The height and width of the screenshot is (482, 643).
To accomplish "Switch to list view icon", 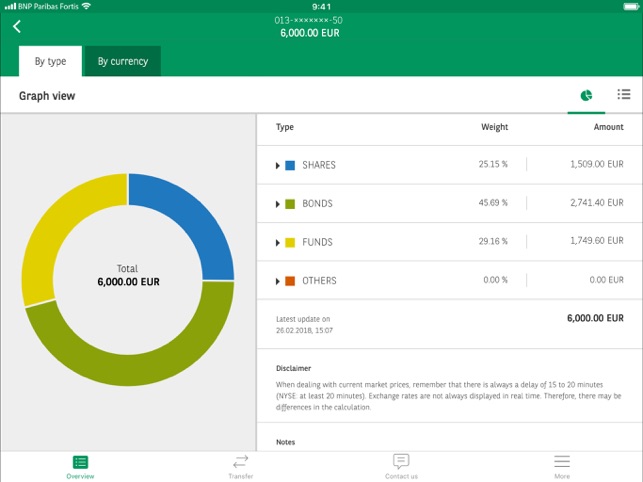I will click(624, 95).
